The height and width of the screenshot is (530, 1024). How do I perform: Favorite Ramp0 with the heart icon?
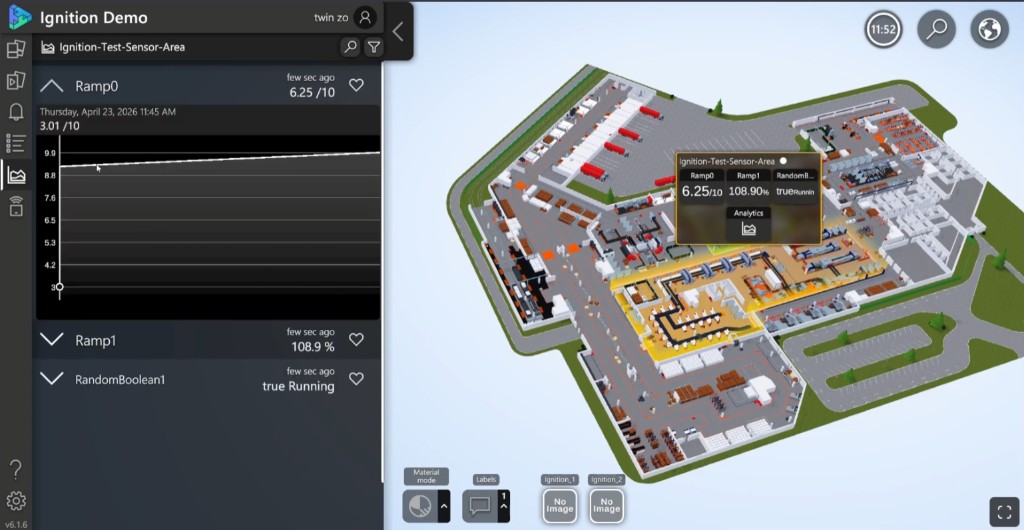tap(356, 85)
